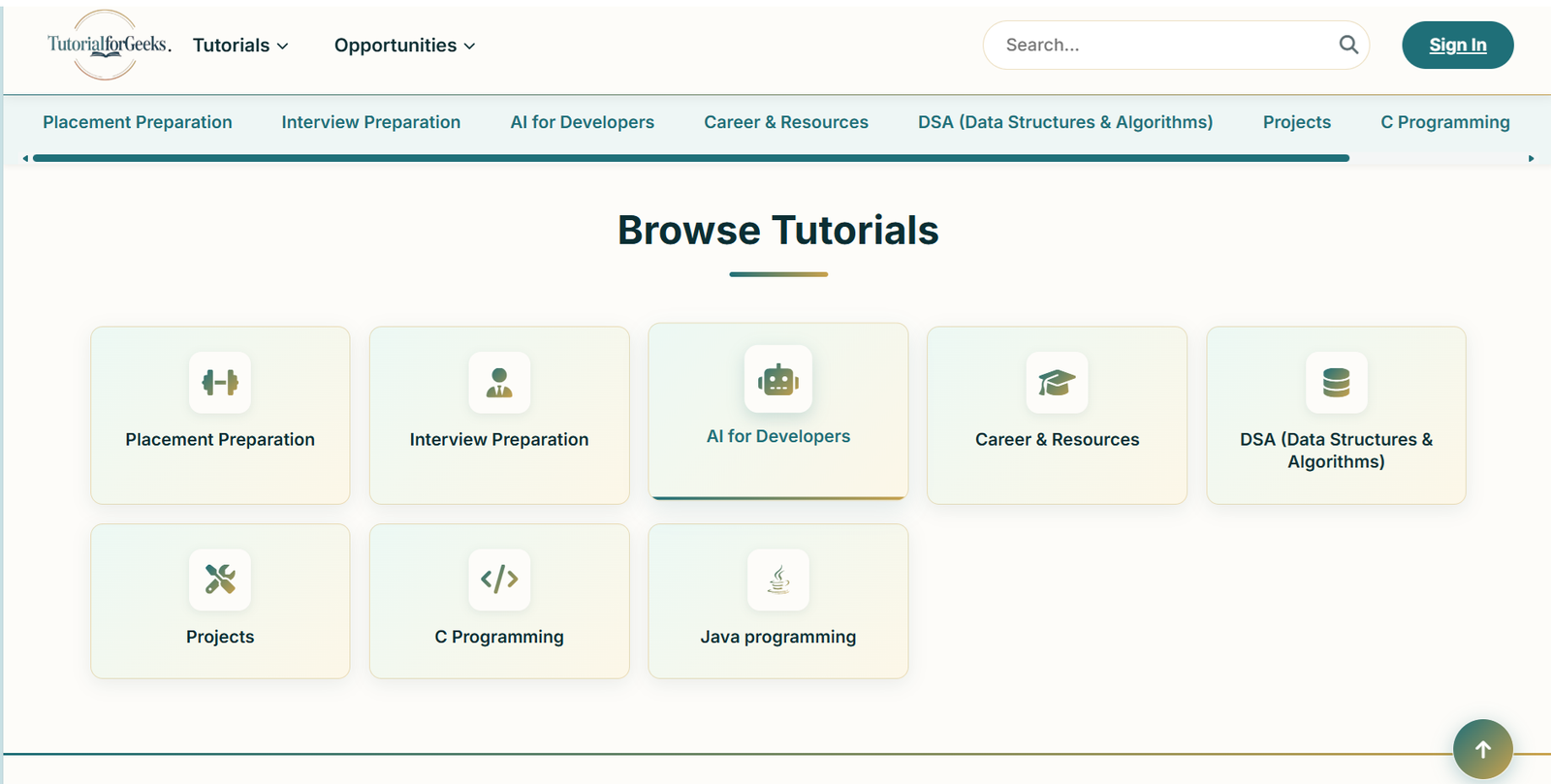Click the right arrow of category scrollbar
1551x784 pixels.
1531,158
